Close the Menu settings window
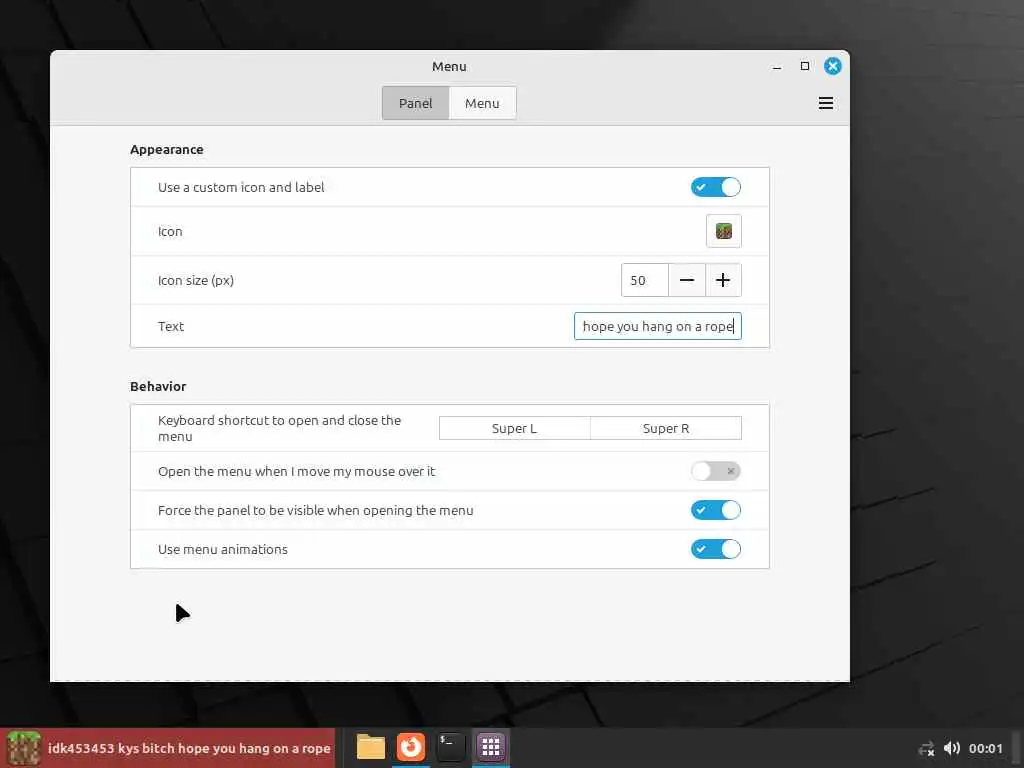Image resolution: width=1024 pixels, height=768 pixels. click(833, 66)
